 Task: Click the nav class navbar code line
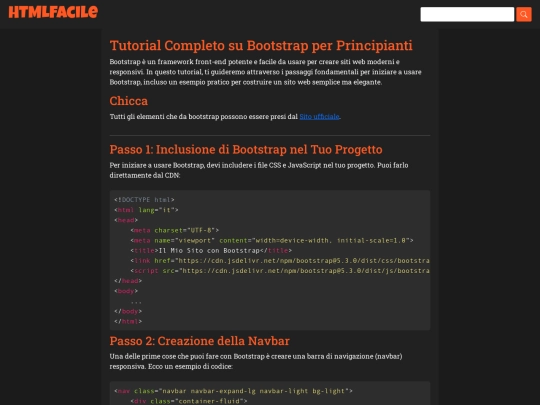(x=233, y=391)
